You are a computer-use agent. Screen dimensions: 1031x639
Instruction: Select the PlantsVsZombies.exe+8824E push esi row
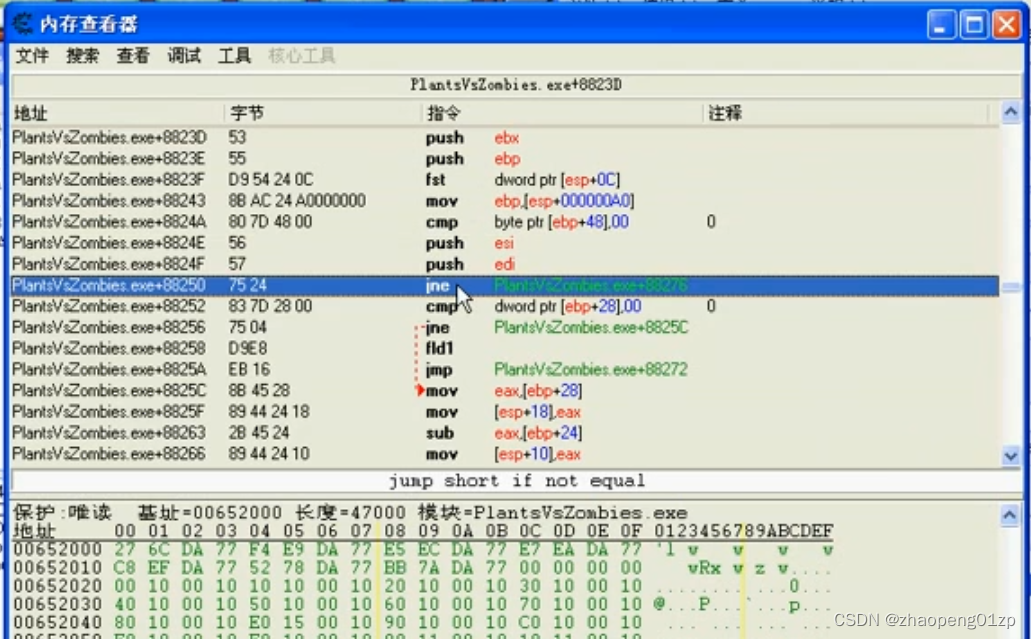[505, 243]
